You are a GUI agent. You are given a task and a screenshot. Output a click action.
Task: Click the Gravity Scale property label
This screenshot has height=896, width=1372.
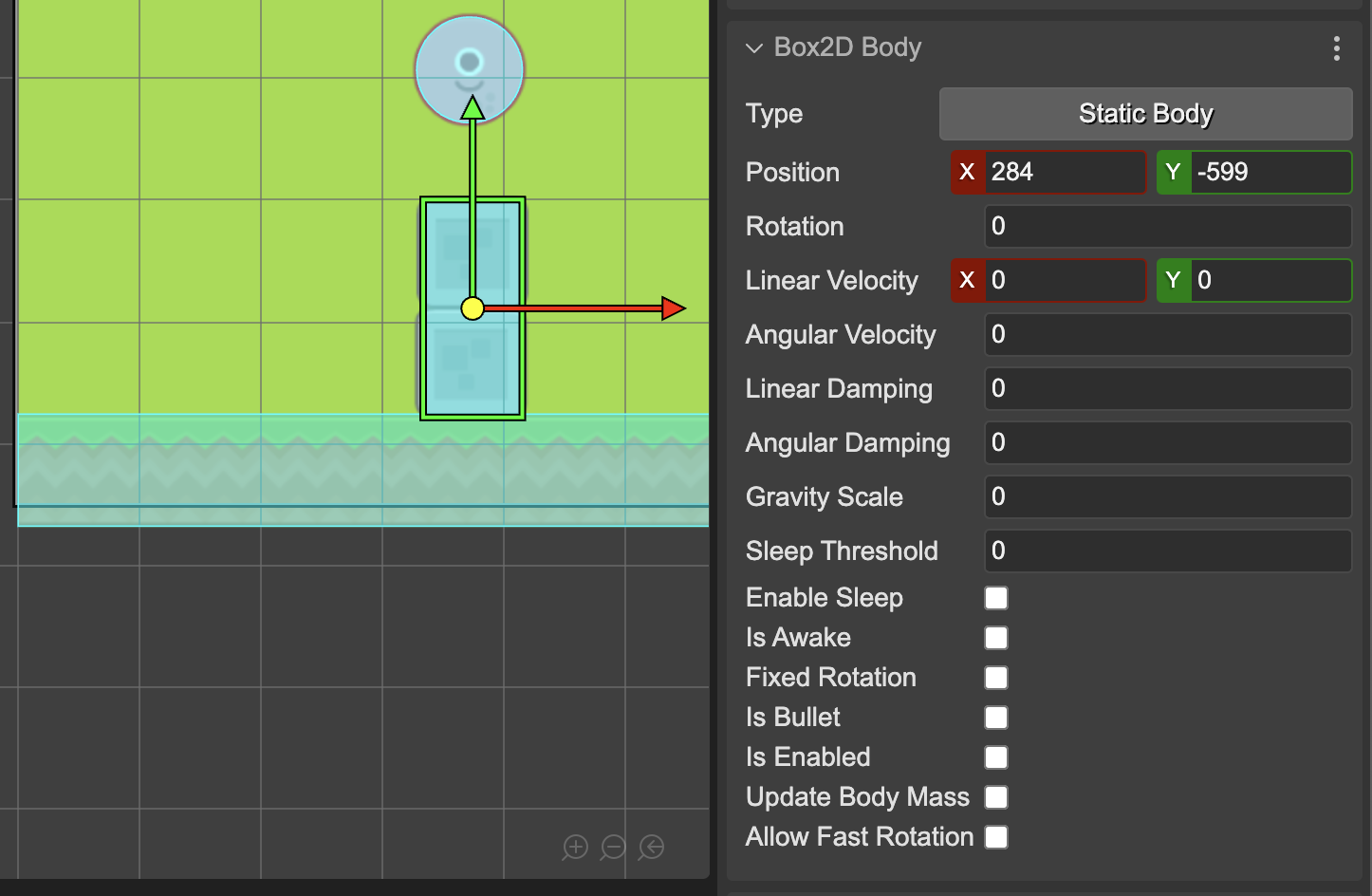coord(825,497)
